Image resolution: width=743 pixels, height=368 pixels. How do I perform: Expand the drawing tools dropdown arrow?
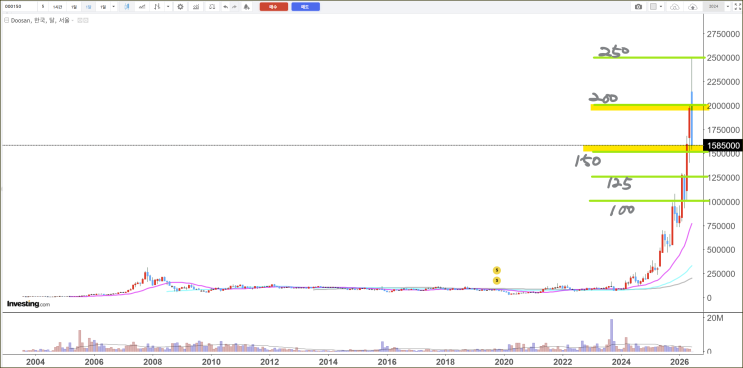168,7
